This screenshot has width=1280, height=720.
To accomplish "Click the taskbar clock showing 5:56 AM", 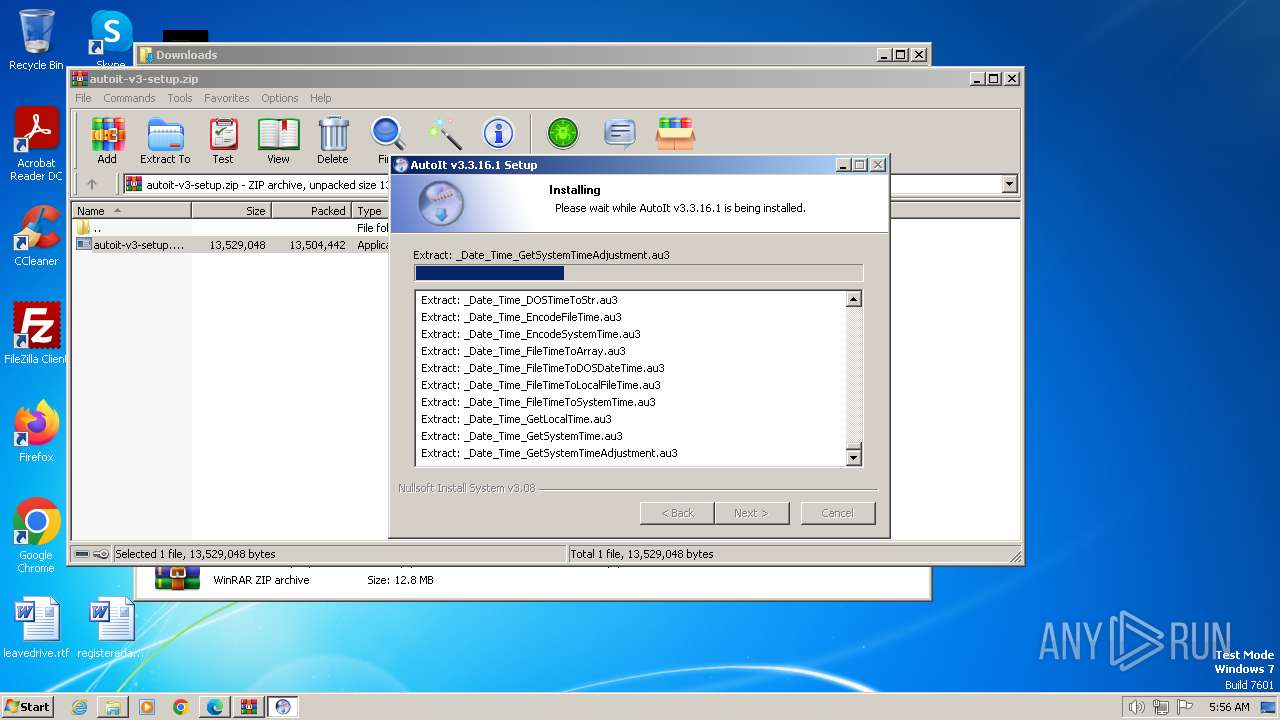I will 1229,707.
